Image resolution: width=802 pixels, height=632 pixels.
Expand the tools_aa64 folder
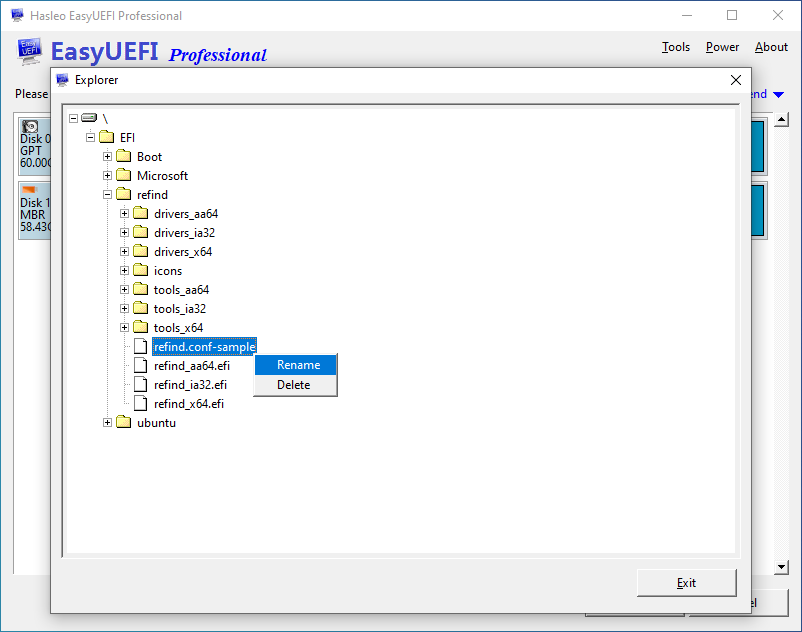pyautogui.click(x=124, y=289)
